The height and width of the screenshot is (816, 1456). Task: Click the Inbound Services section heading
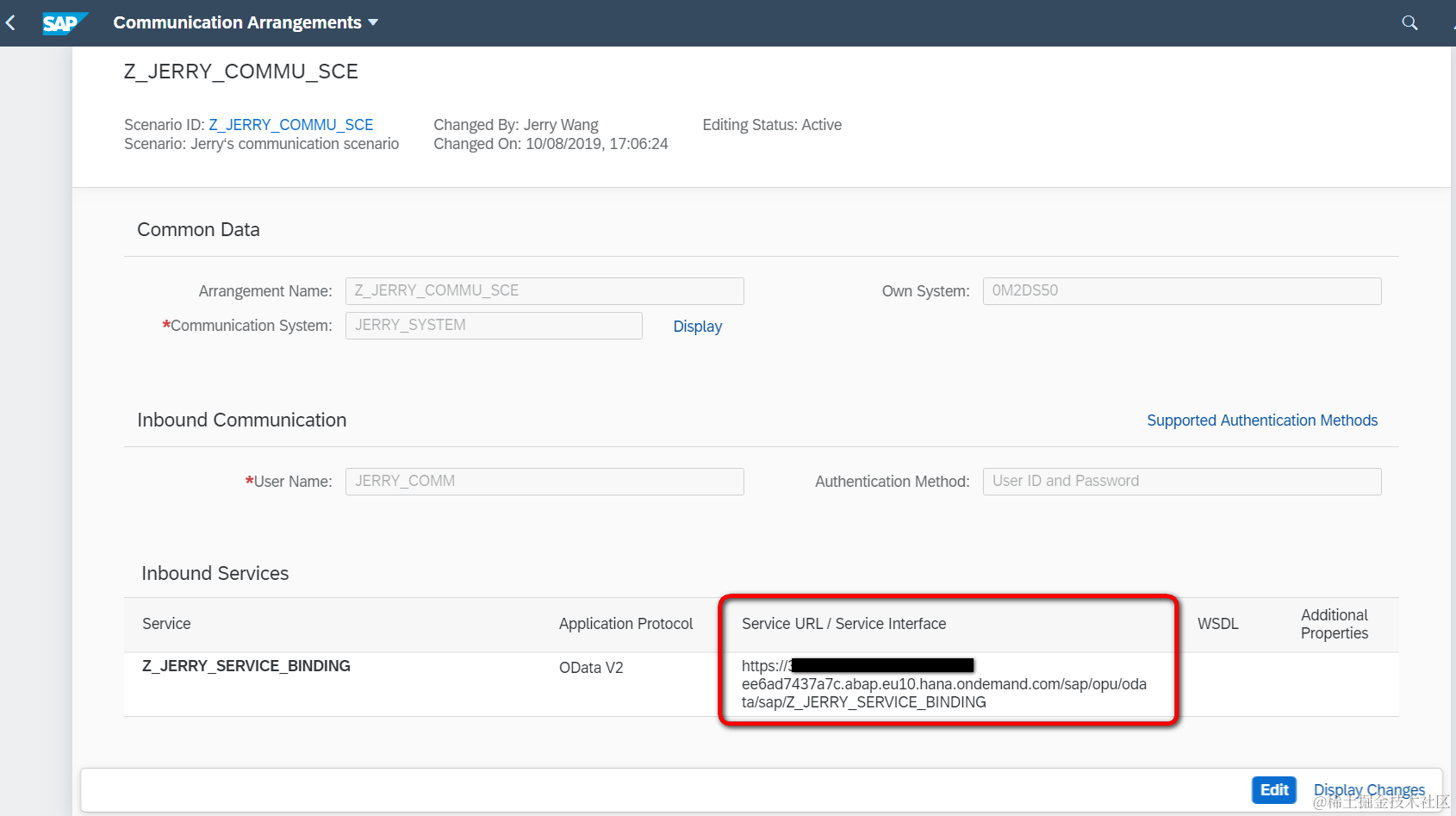click(x=215, y=574)
